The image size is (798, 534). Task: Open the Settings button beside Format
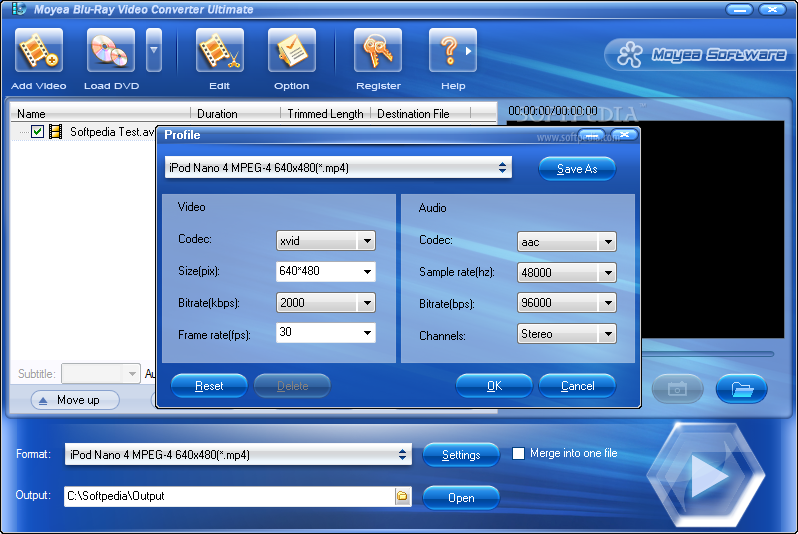tap(461, 455)
